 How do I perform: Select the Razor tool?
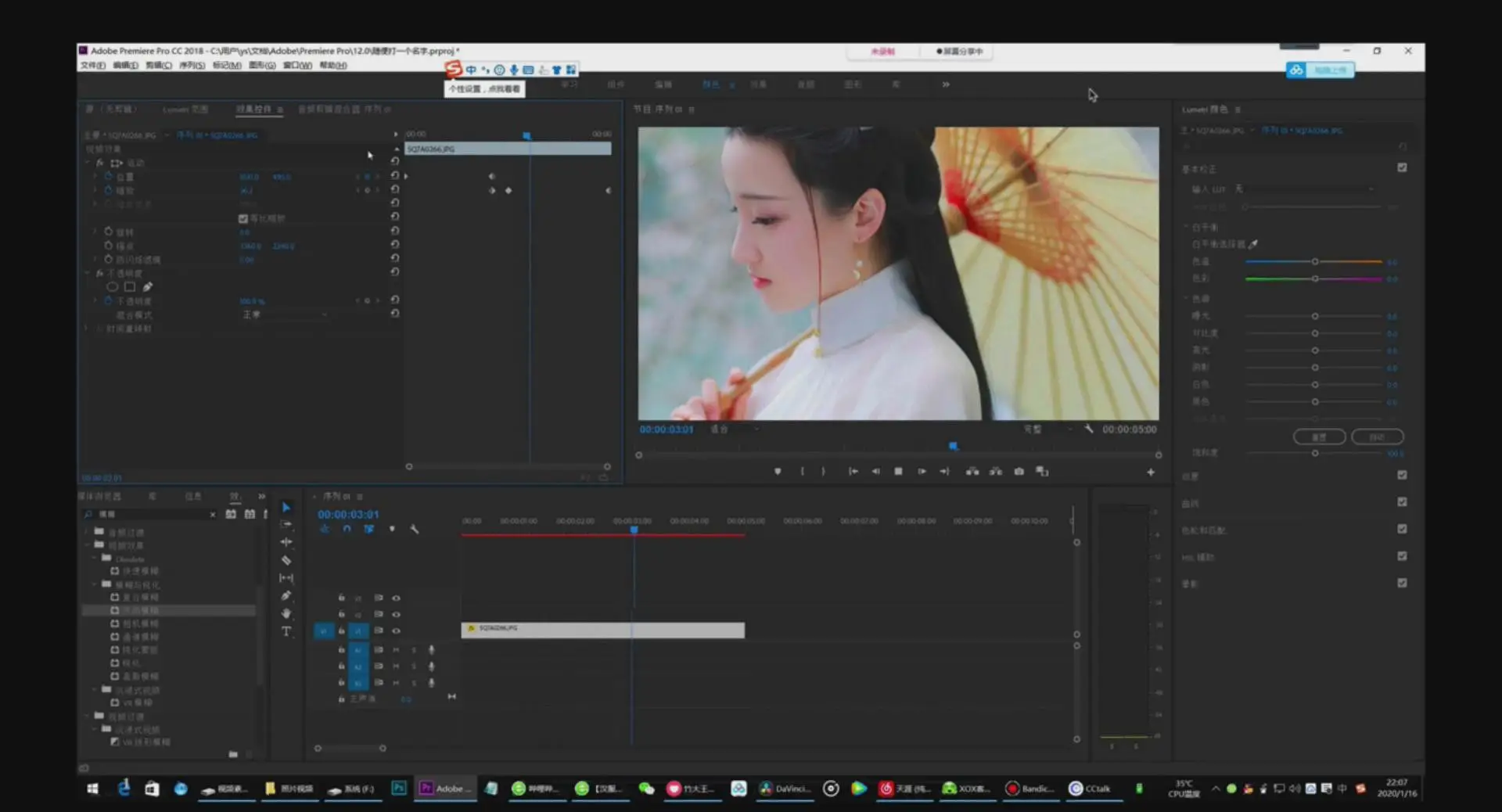pyautogui.click(x=286, y=560)
